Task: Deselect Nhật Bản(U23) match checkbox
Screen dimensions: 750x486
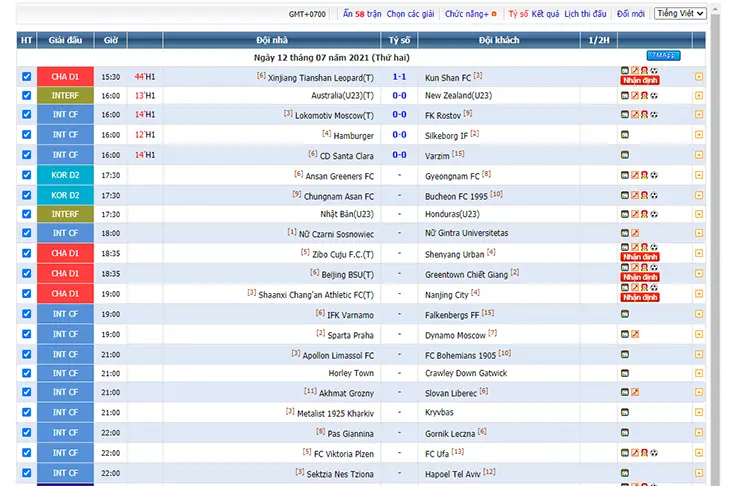Action: click(27, 214)
